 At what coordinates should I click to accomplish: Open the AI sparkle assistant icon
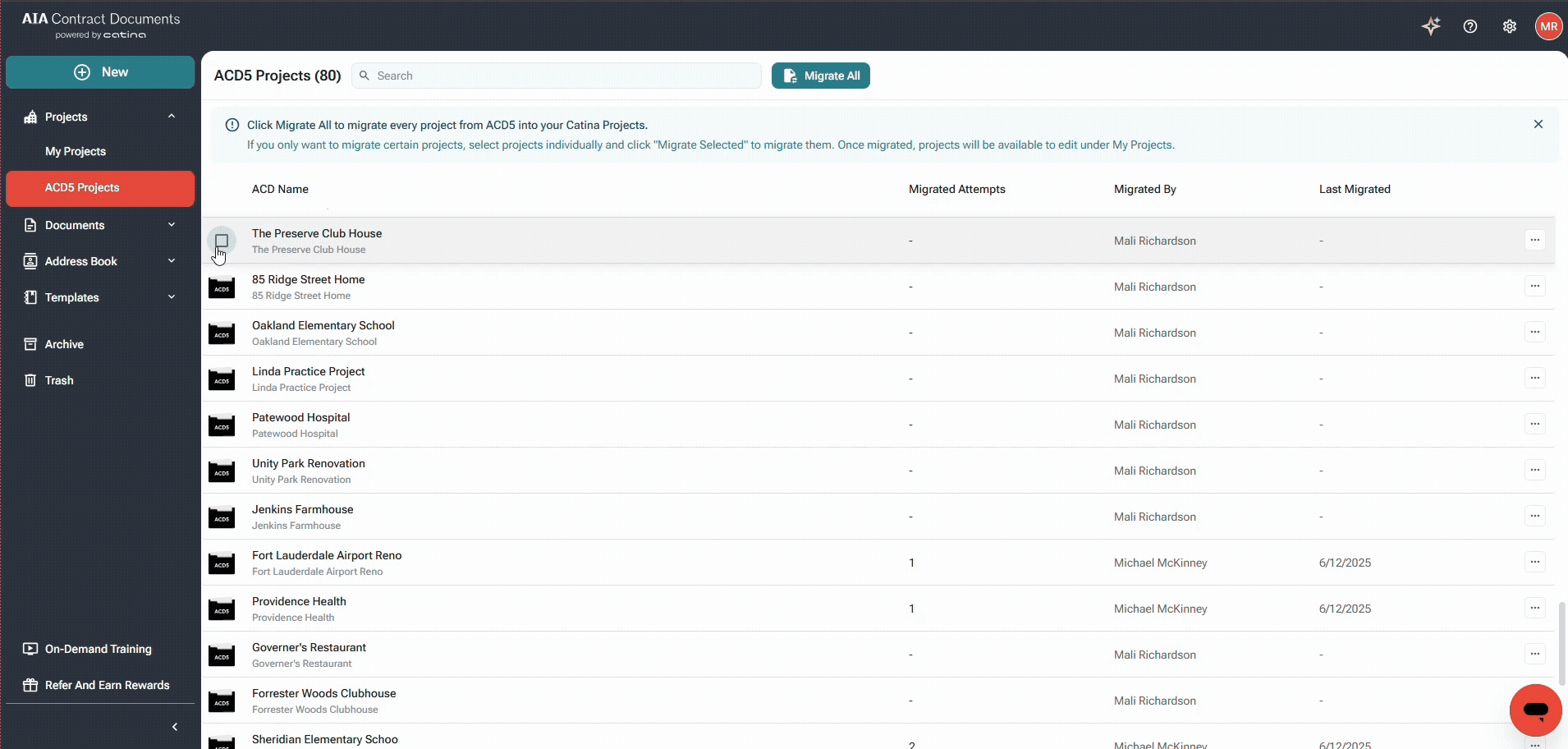coord(1431,26)
